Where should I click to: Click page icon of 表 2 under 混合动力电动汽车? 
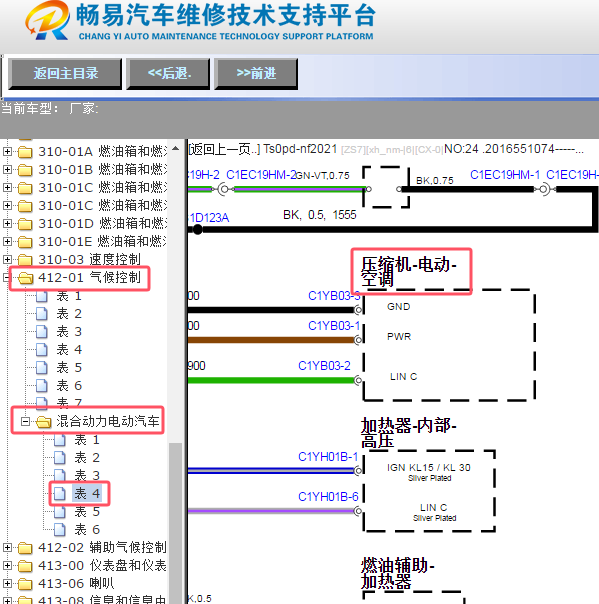click(x=60, y=458)
